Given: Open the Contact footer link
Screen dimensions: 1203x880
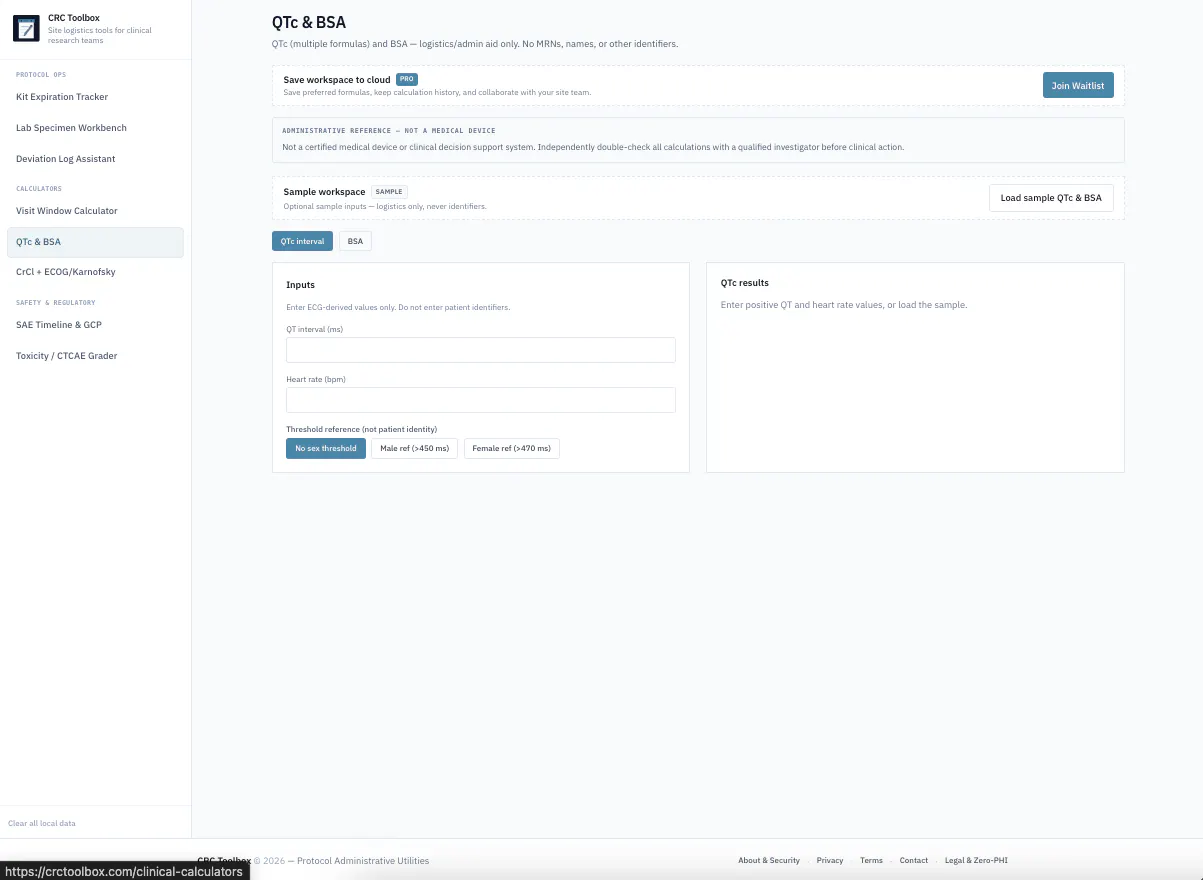Looking at the screenshot, I should click(914, 860).
